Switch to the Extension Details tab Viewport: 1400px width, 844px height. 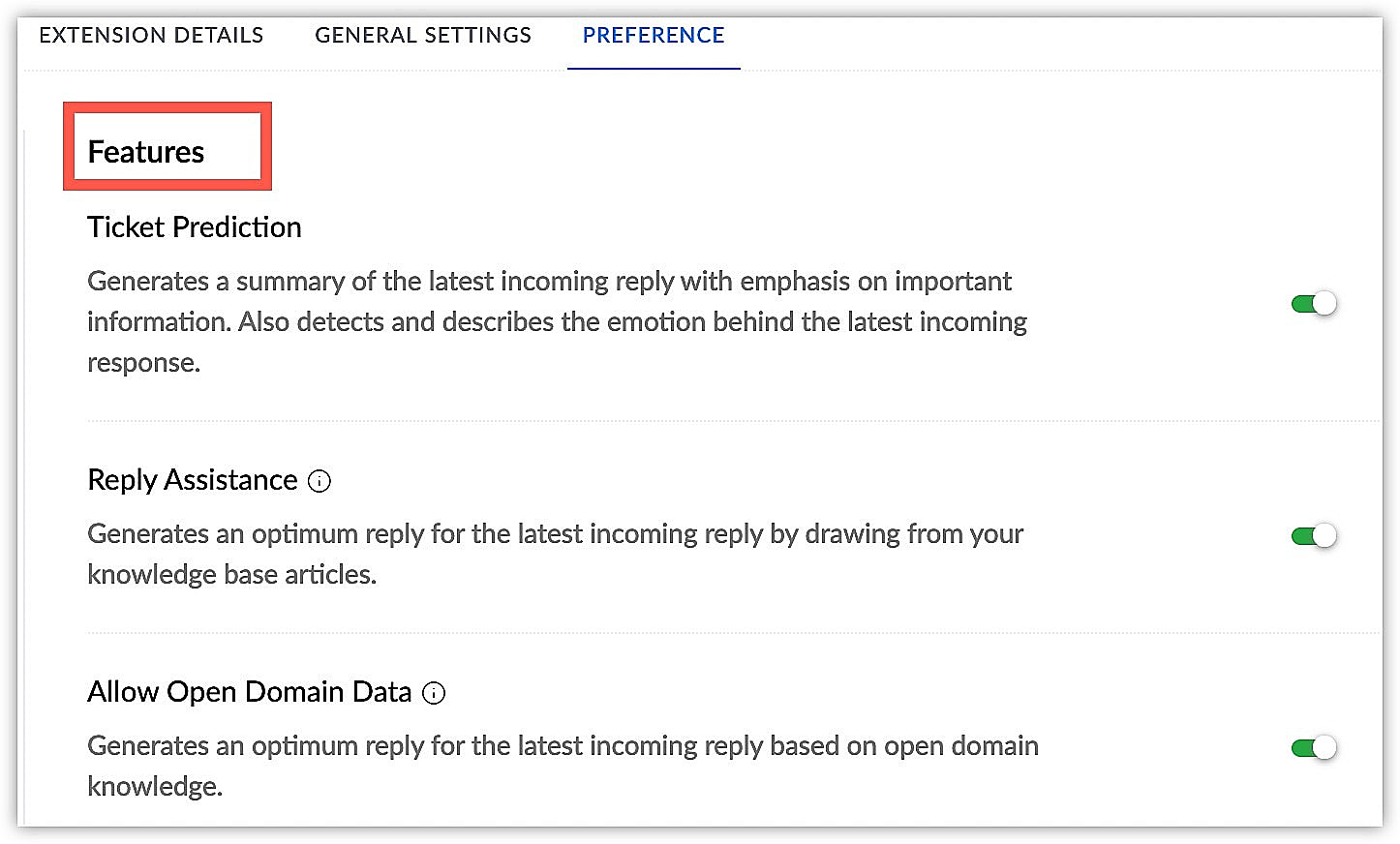151,35
